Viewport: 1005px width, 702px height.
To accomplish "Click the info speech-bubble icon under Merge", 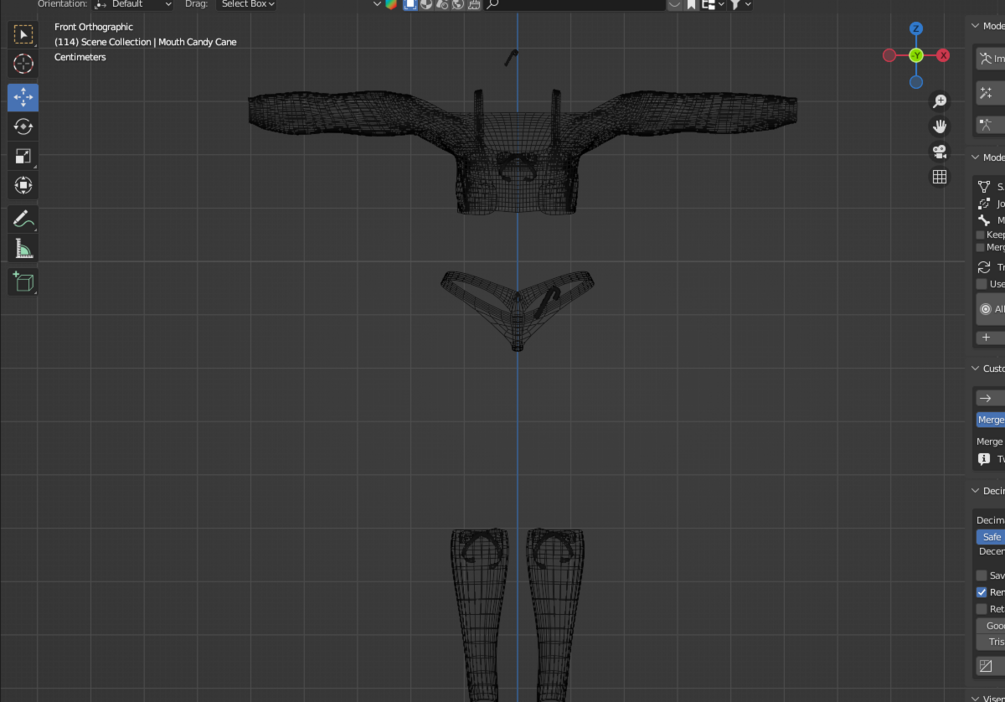I will 984,459.
